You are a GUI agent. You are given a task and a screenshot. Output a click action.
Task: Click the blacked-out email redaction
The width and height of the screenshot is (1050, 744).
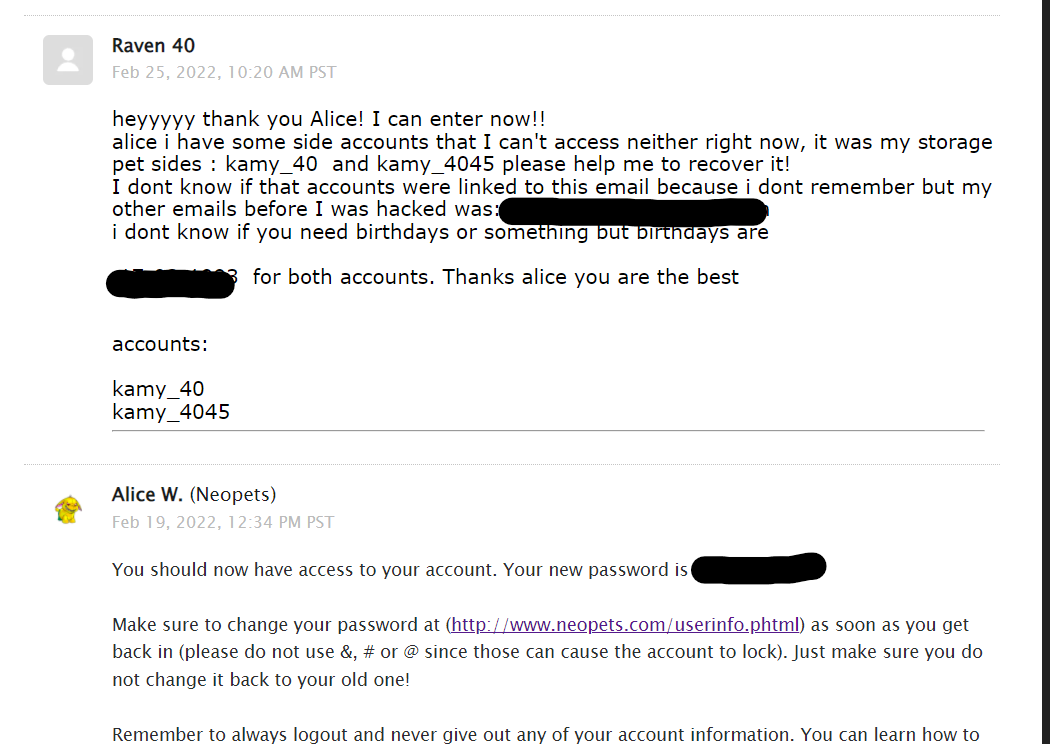tap(633, 212)
